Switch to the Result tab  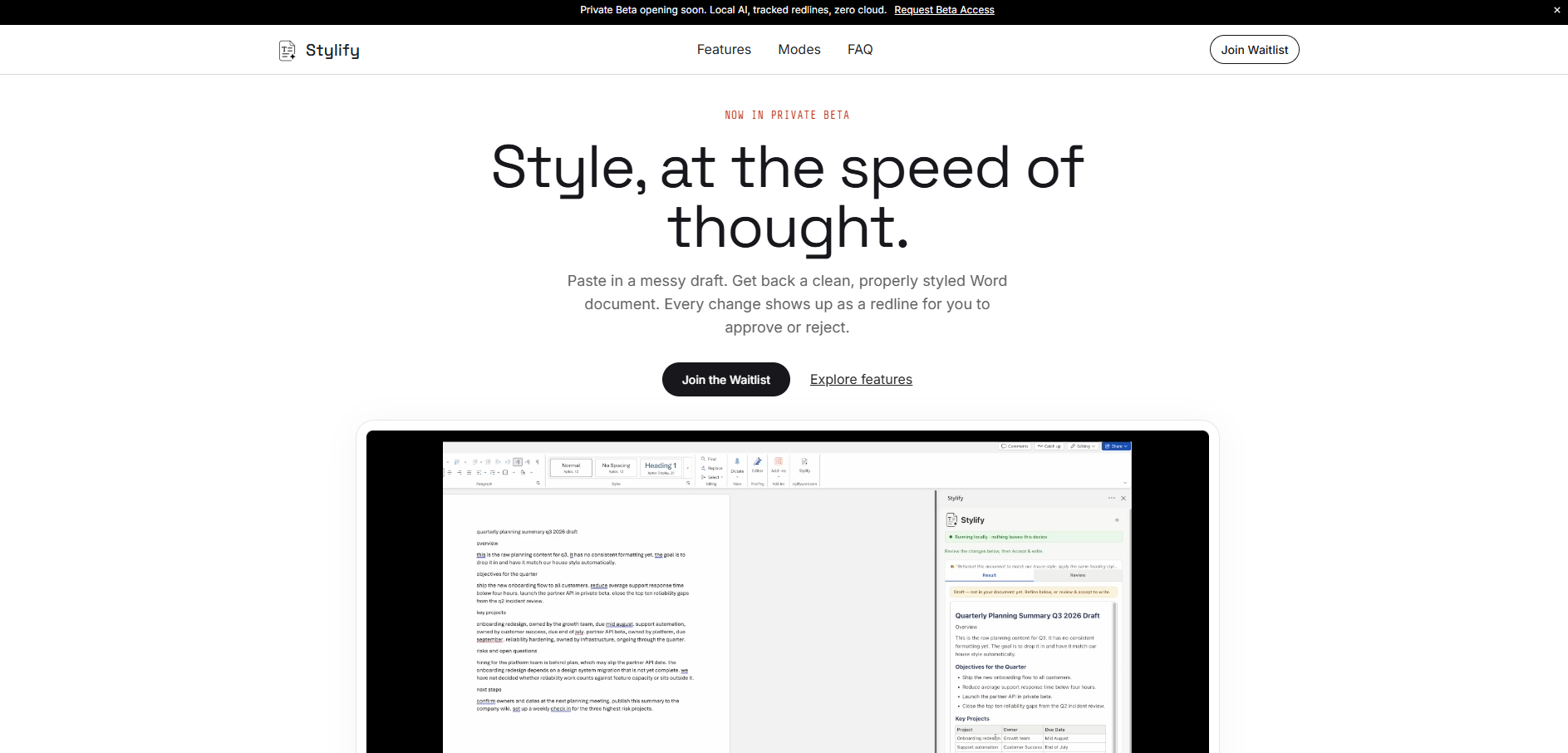[x=990, y=575]
